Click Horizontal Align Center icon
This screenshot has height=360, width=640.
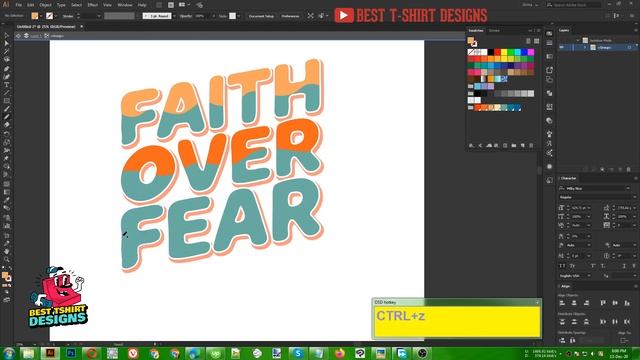[x=574, y=303]
